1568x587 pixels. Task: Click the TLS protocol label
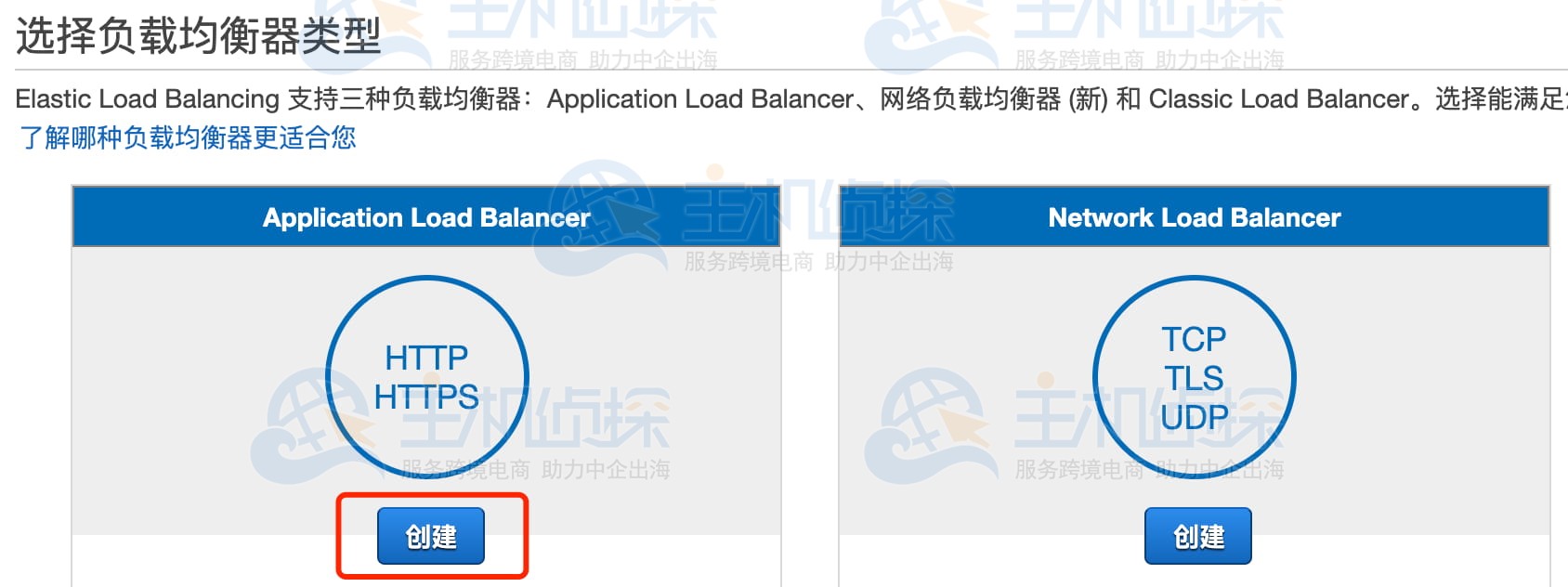point(1195,378)
